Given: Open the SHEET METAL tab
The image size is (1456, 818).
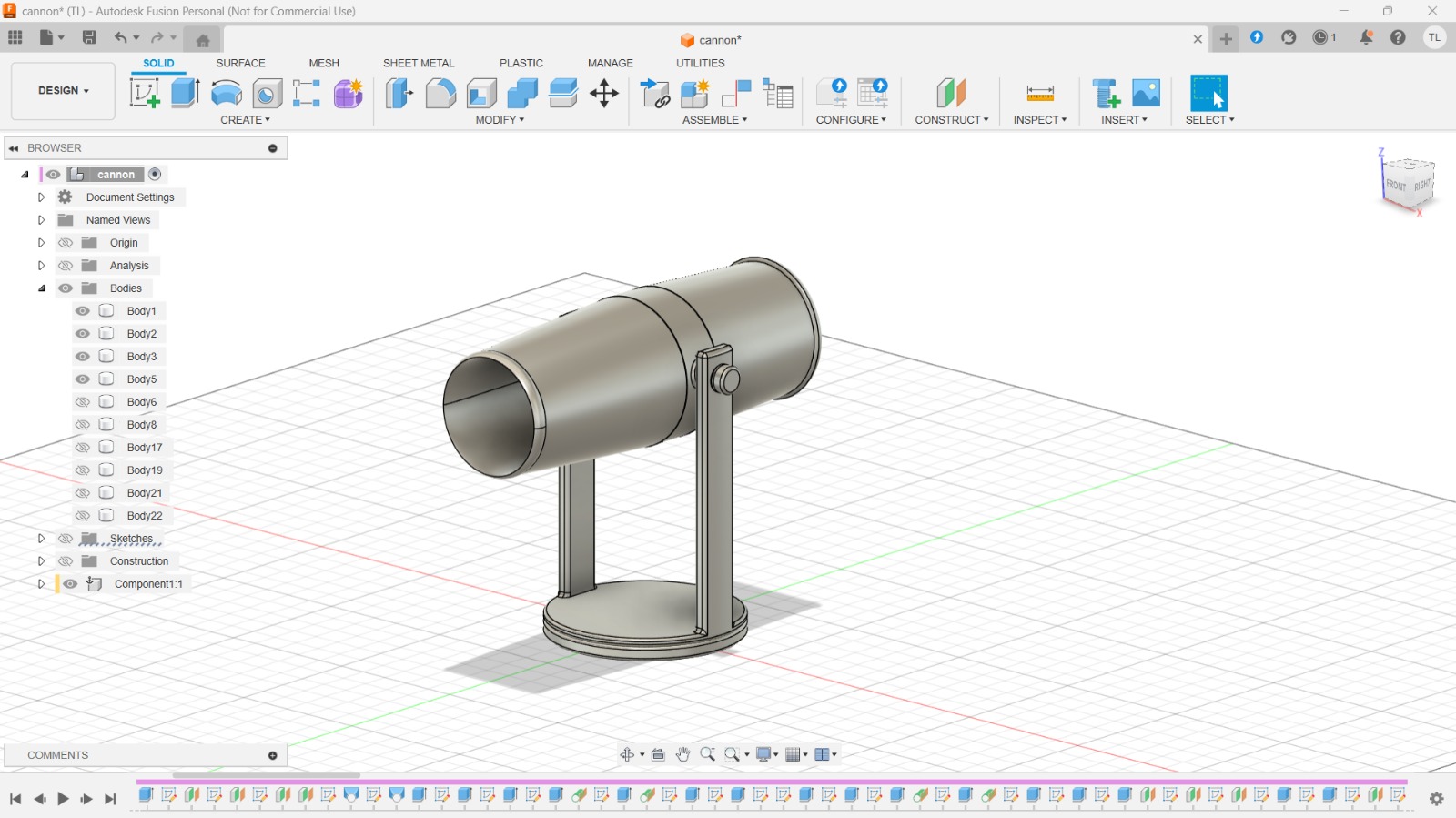Looking at the screenshot, I should (x=418, y=63).
